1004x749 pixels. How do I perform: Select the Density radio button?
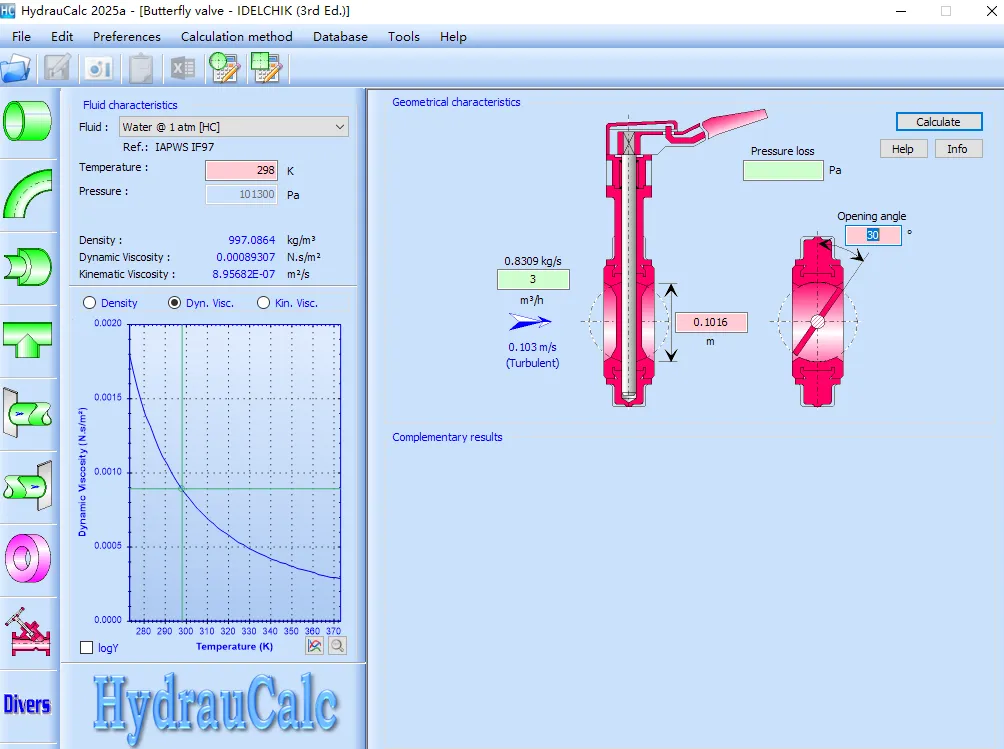point(90,303)
